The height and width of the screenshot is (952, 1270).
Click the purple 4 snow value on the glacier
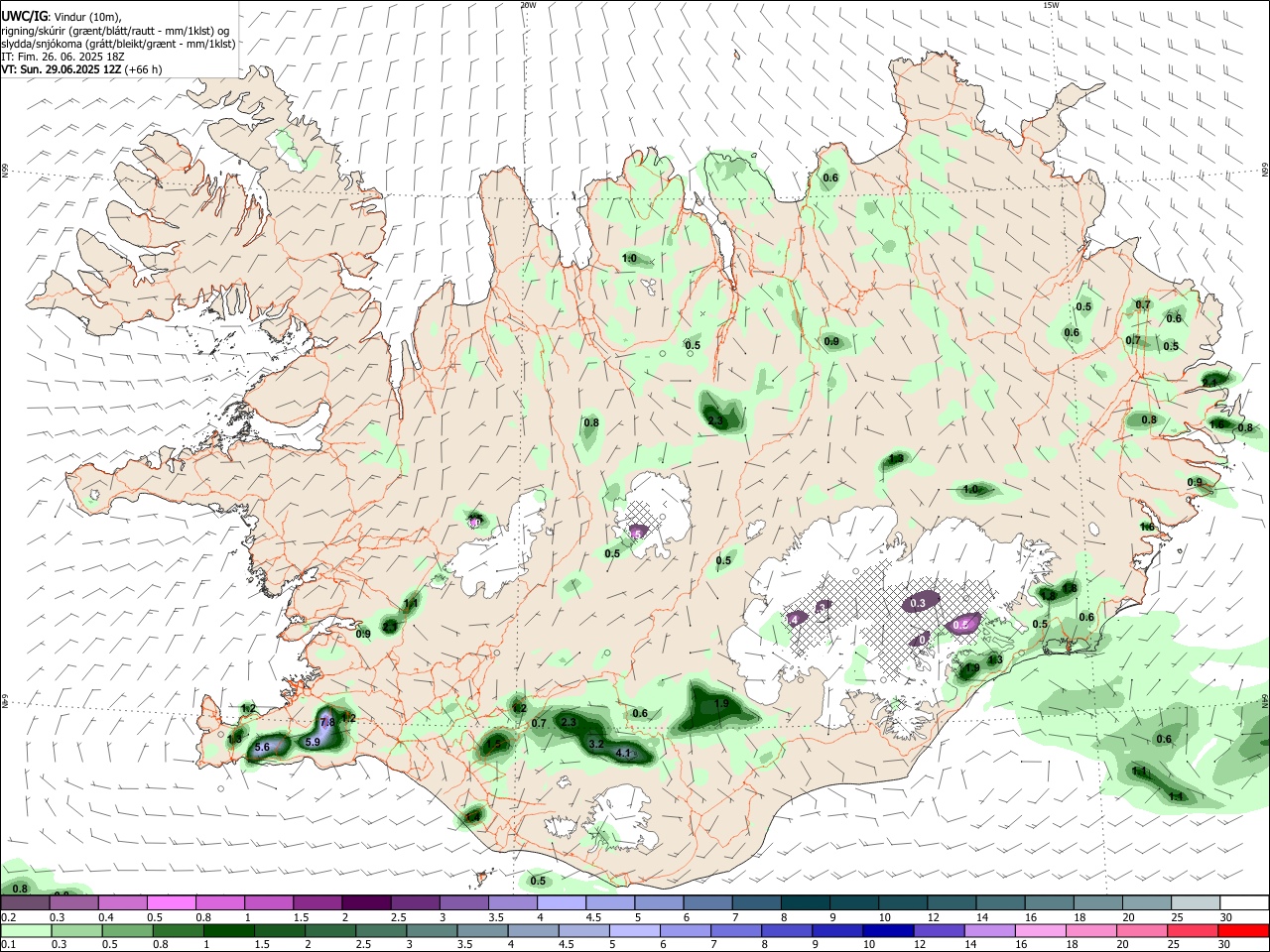794,620
